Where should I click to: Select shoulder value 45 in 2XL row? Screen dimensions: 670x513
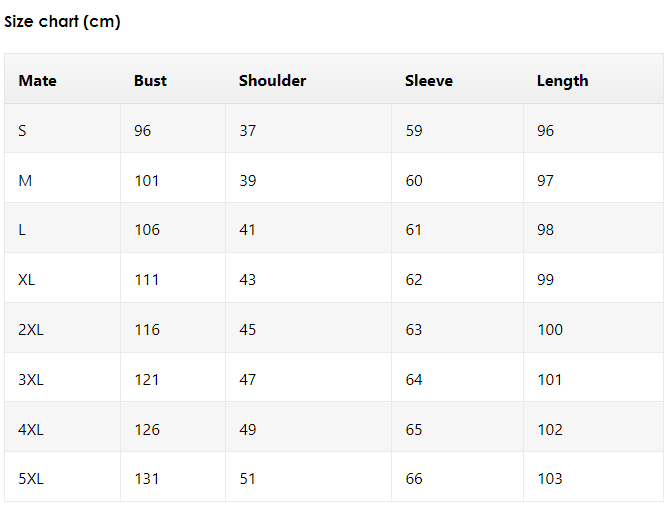247,330
